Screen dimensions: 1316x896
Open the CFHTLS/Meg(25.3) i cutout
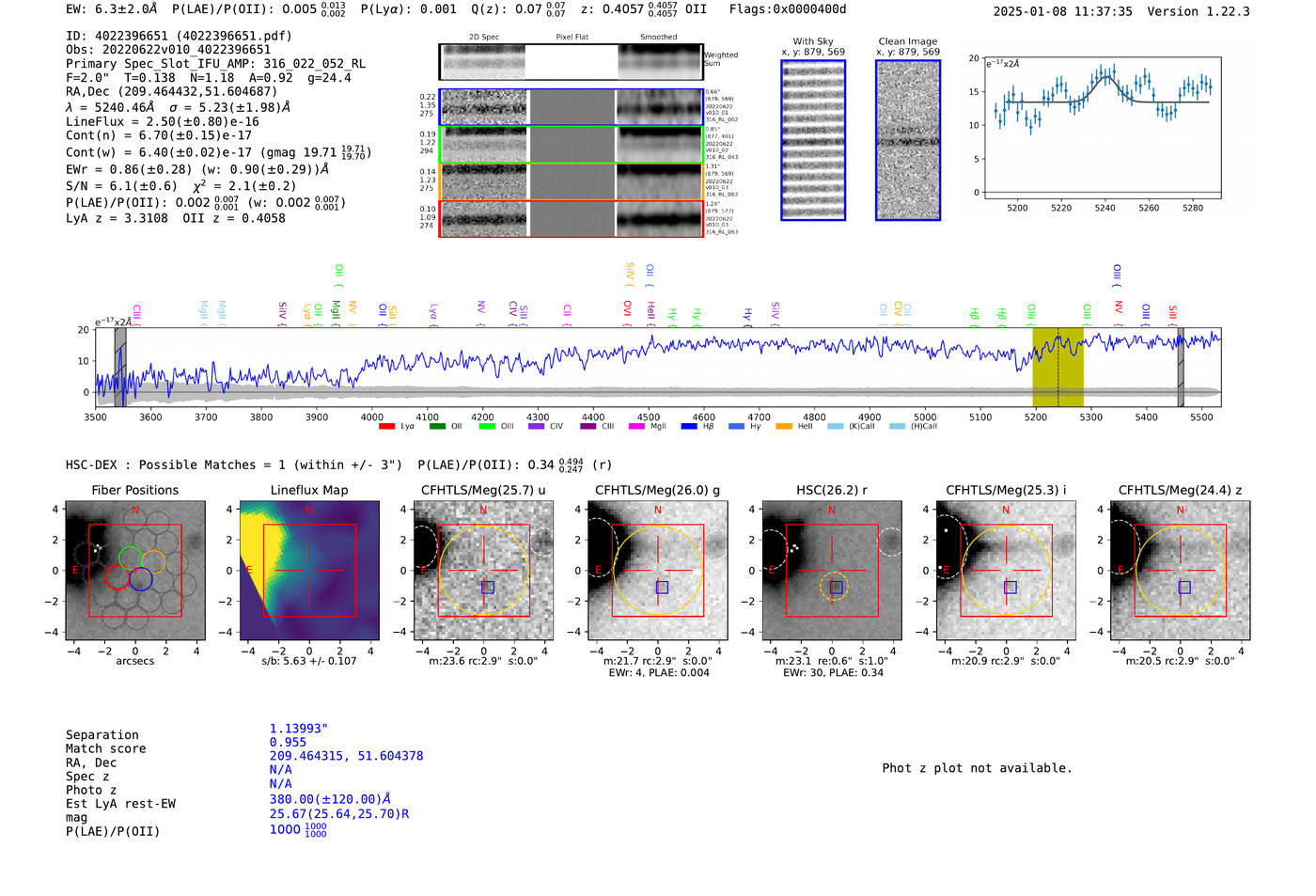pos(1006,571)
